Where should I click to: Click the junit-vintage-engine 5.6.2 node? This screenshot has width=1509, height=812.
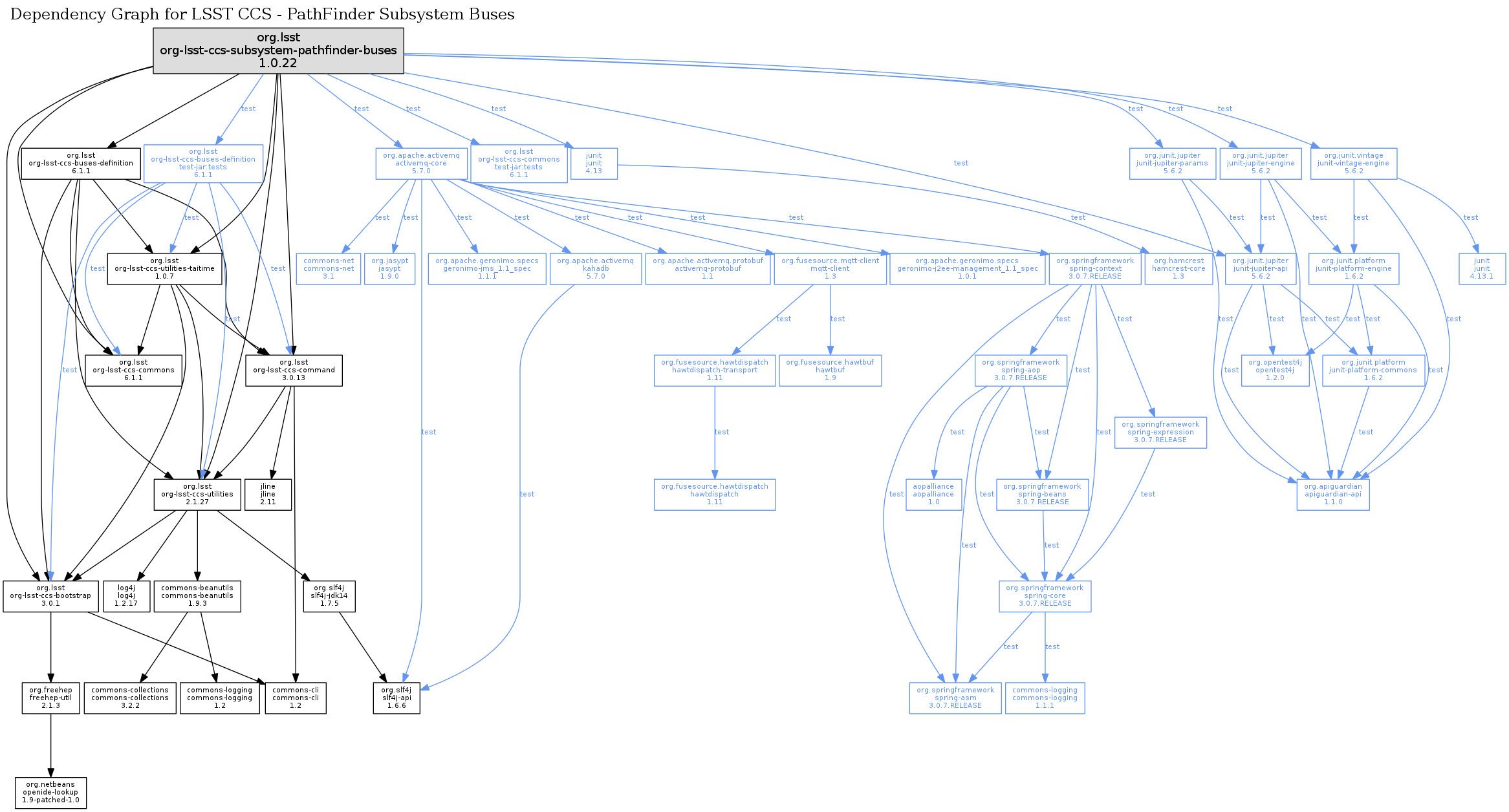(x=1353, y=164)
